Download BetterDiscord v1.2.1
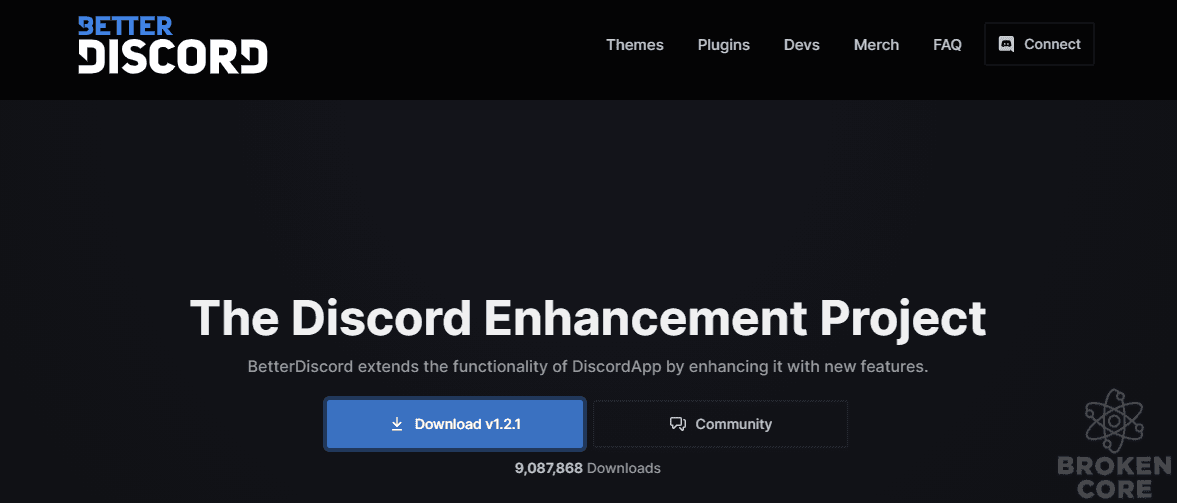Viewport: 1177px width, 503px height. point(455,424)
